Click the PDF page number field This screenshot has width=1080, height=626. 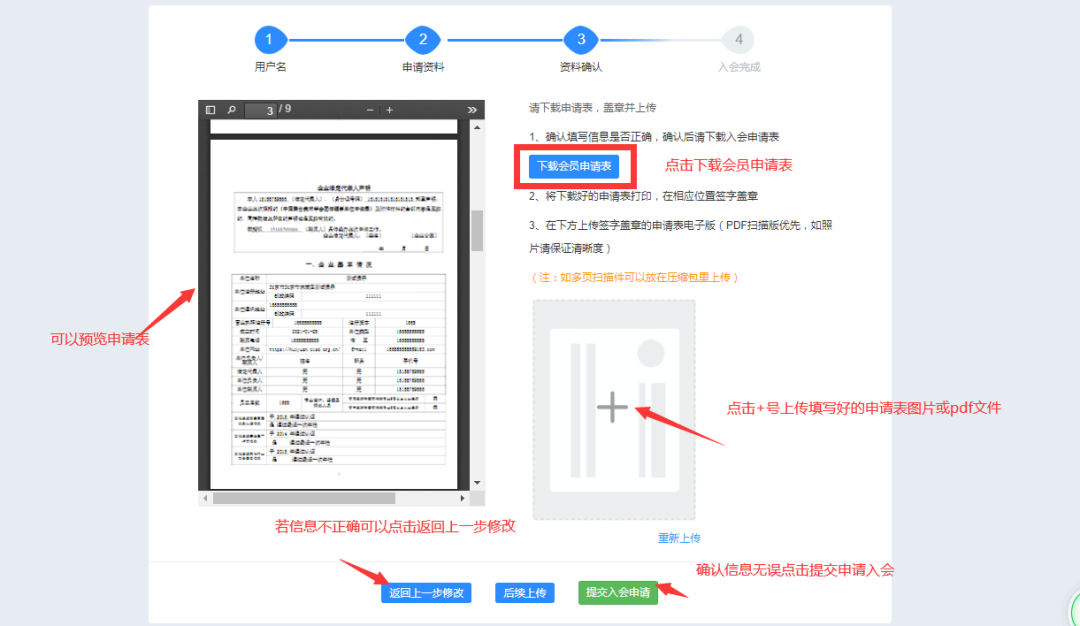coord(261,110)
